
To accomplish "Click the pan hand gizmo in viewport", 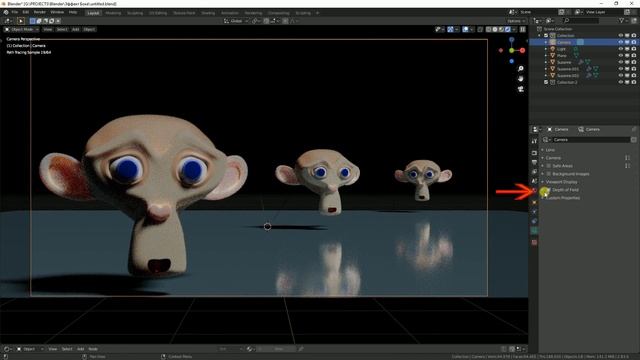I will [520, 78].
